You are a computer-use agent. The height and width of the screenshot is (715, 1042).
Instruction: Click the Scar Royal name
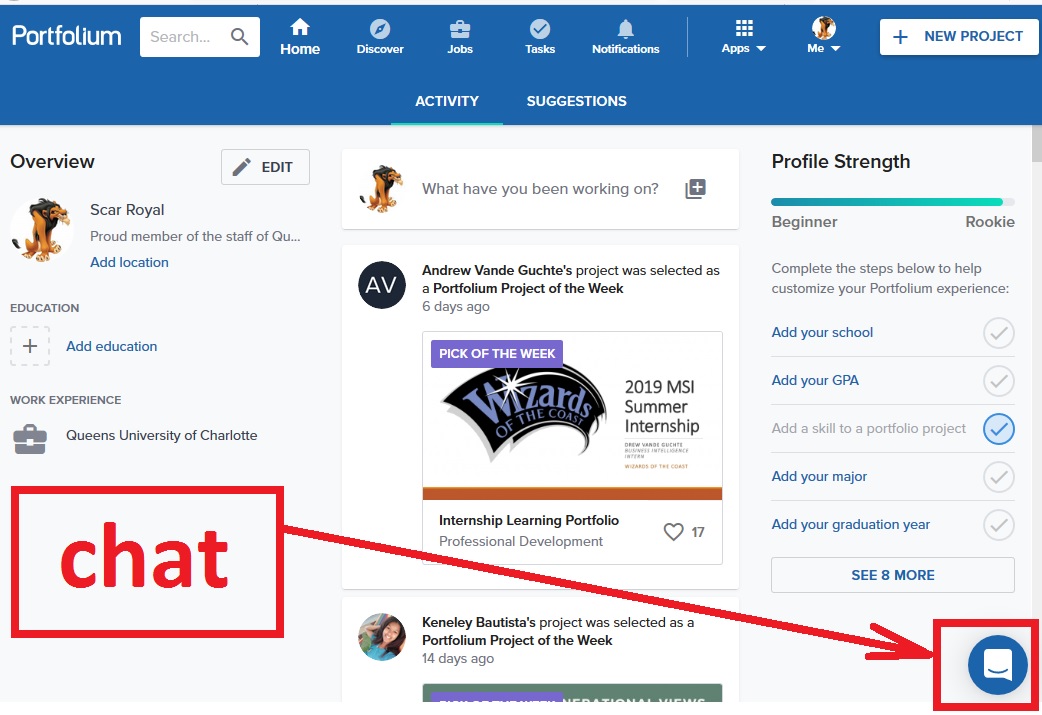127,210
